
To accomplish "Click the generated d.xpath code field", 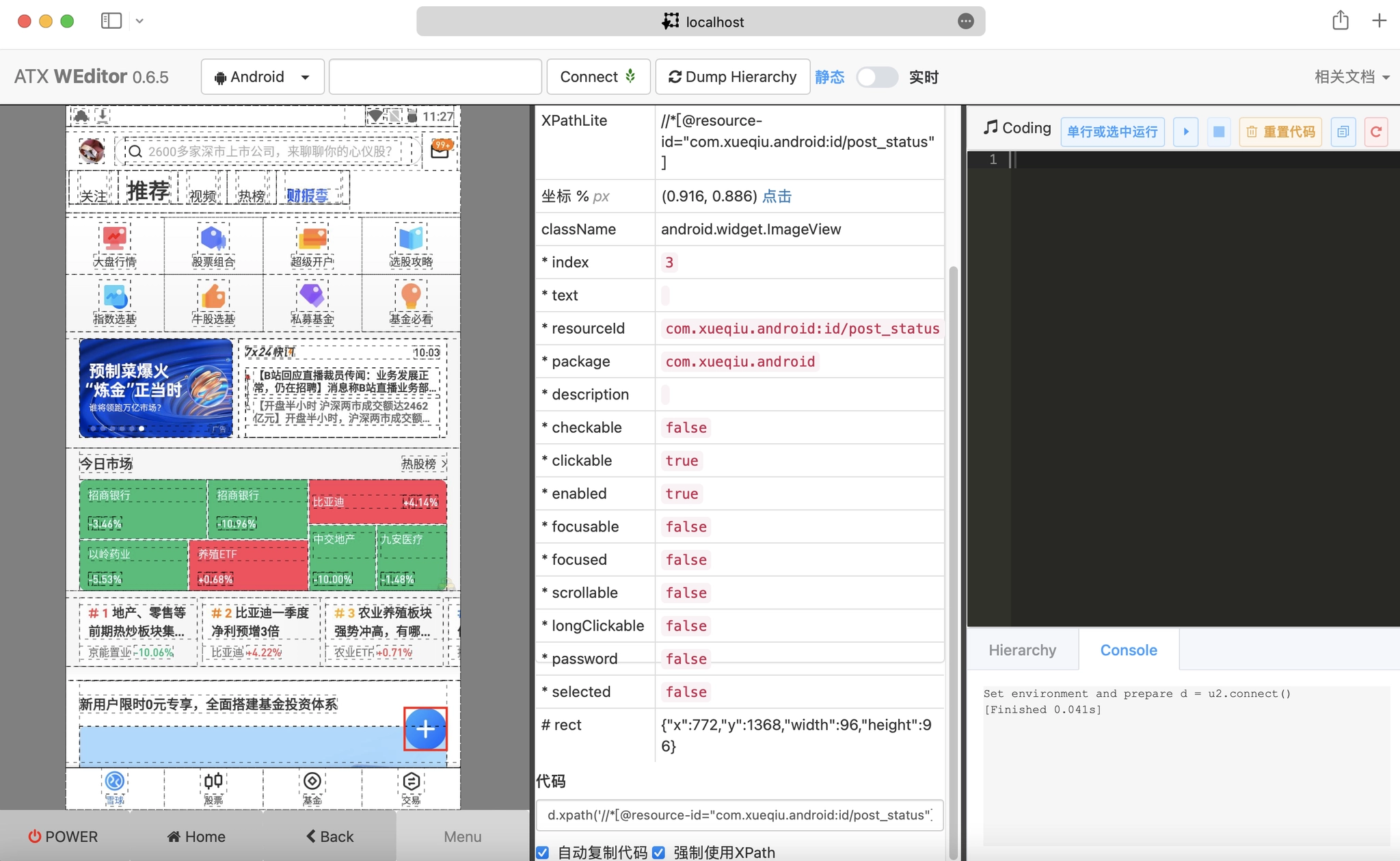I will pyautogui.click(x=740, y=815).
